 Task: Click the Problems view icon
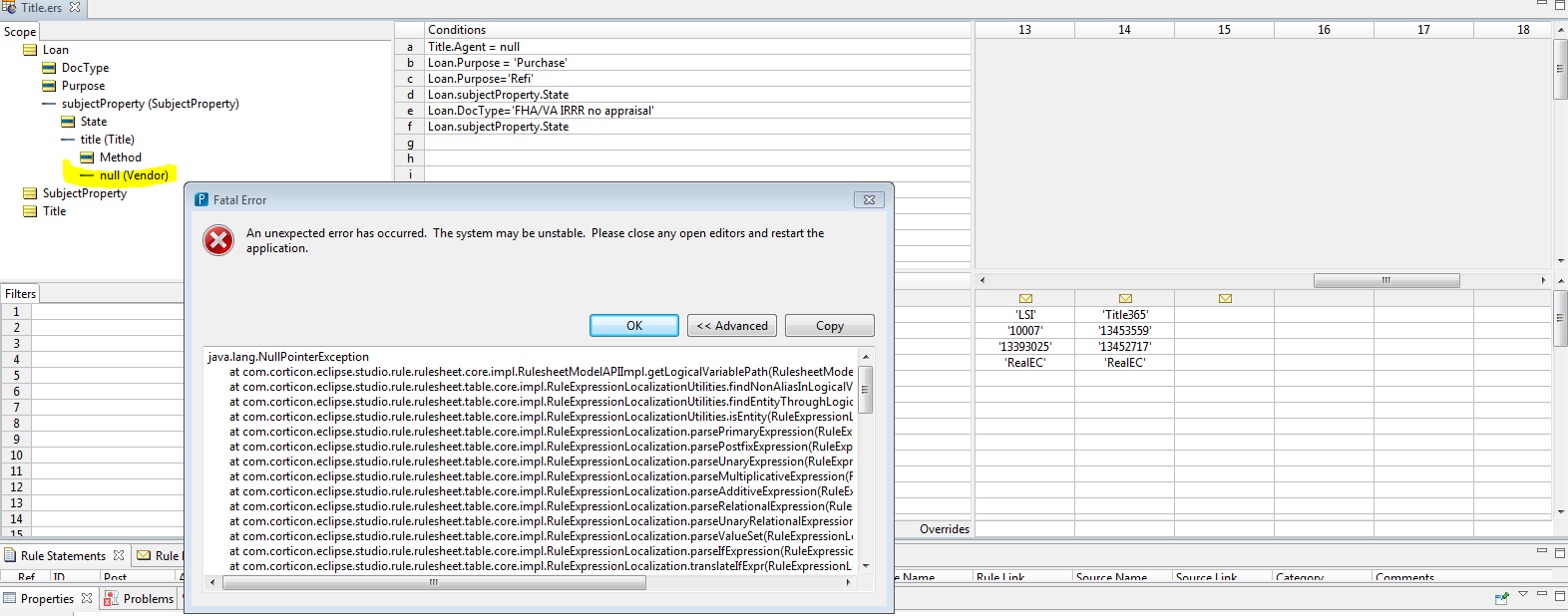[x=112, y=598]
